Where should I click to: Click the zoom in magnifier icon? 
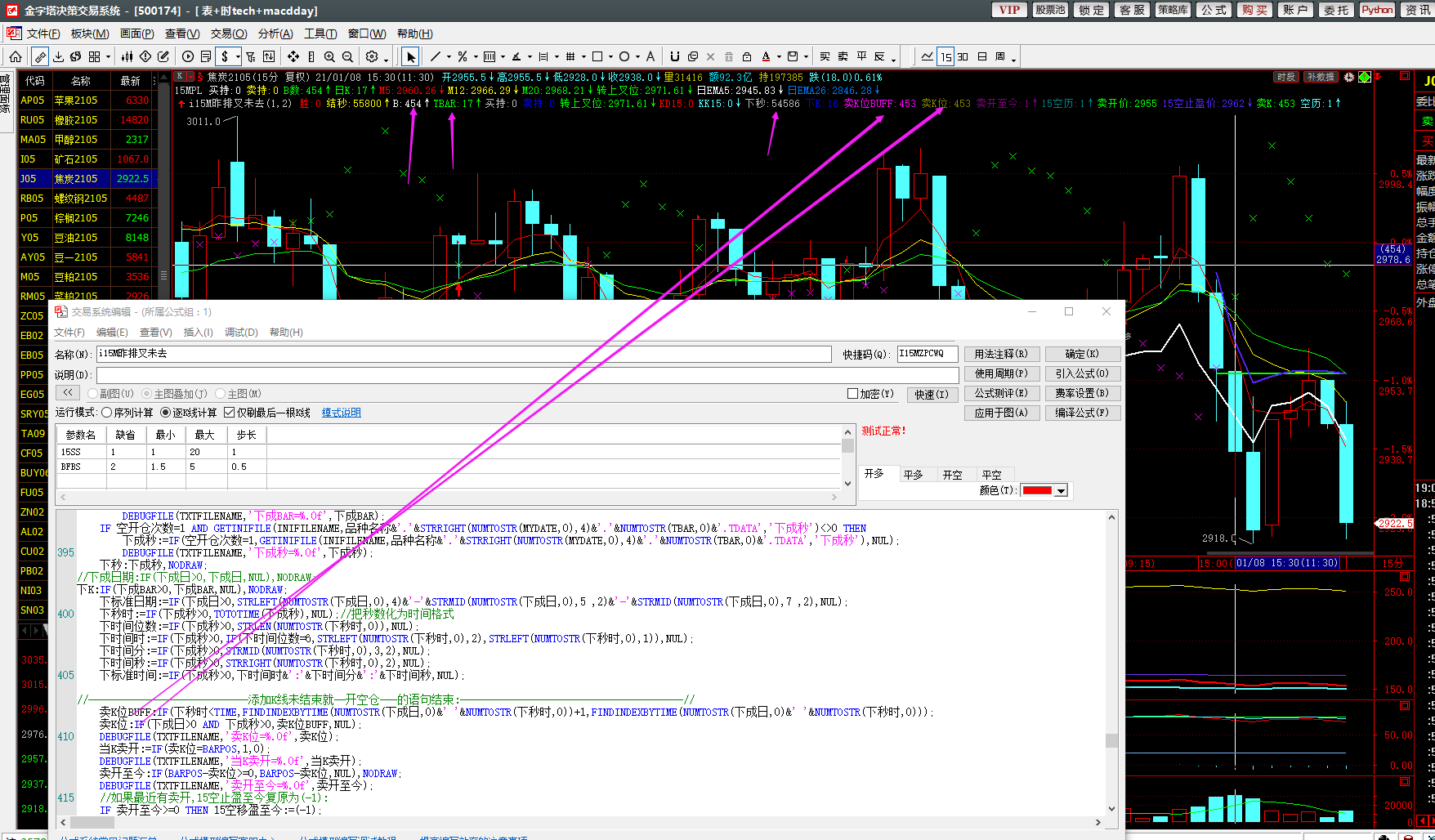pos(329,56)
